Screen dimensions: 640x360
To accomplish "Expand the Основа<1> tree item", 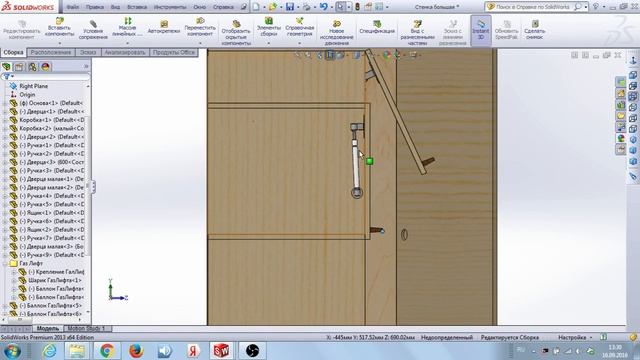I will (4, 103).
